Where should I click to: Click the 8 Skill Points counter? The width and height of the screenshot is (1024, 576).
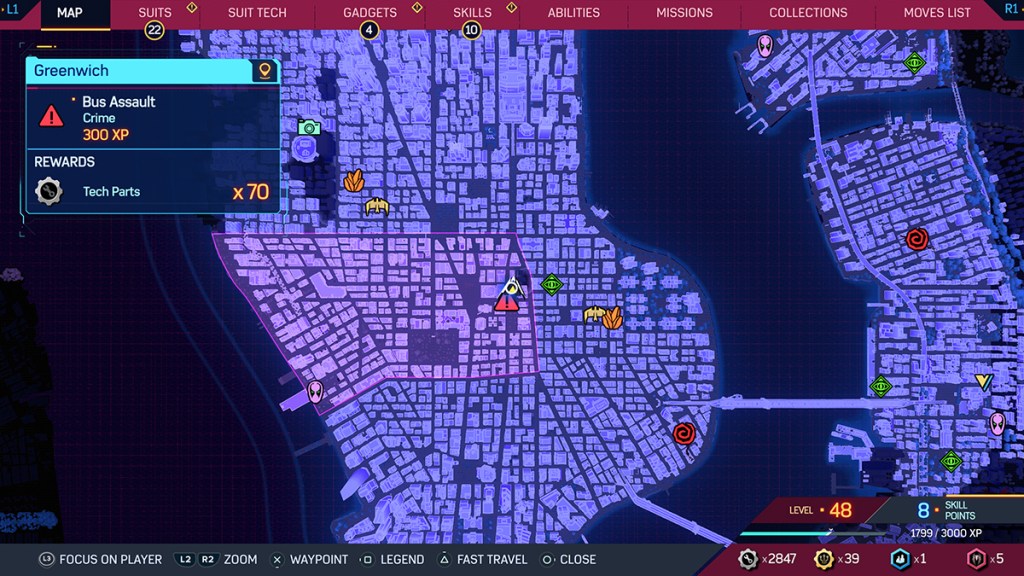click(x=946, y=510)
